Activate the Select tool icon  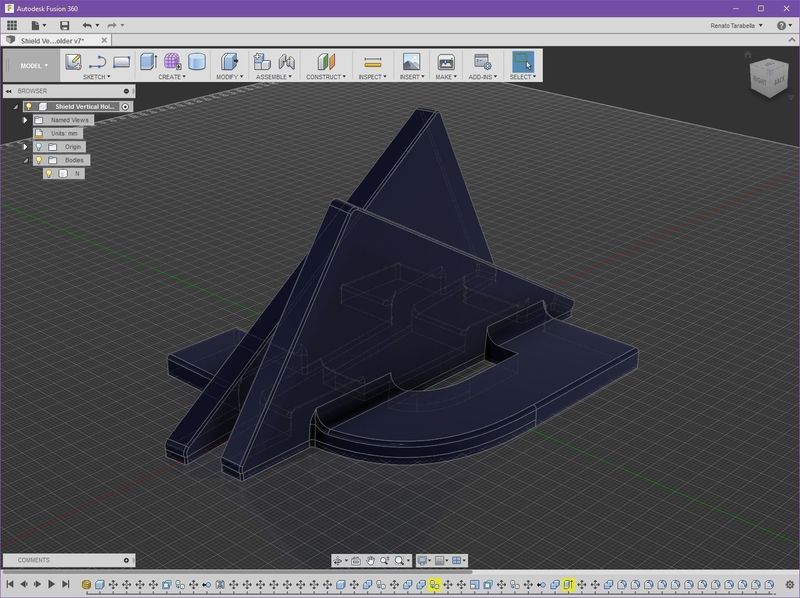point(523,61)
